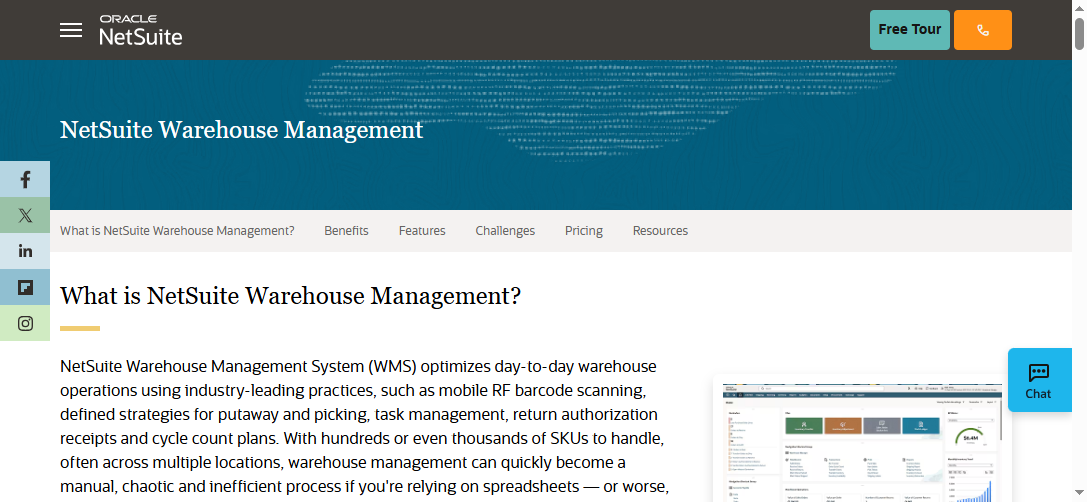The image size is (1087, 502).
Task: Share page on Flipboard
Action: tap(25, 287)
